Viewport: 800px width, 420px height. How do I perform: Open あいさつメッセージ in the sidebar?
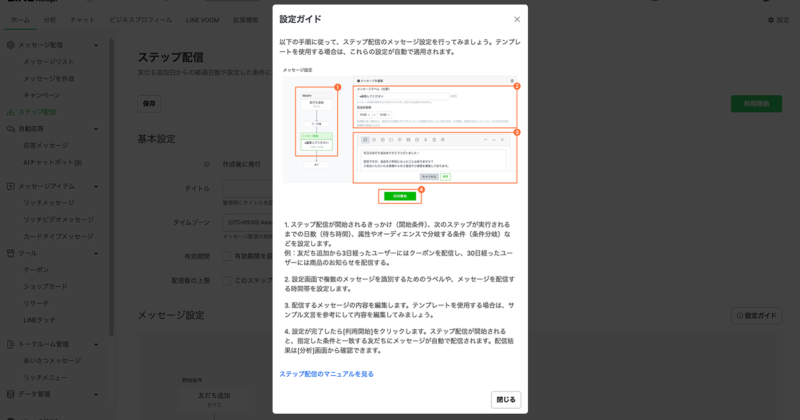(52, 360)
